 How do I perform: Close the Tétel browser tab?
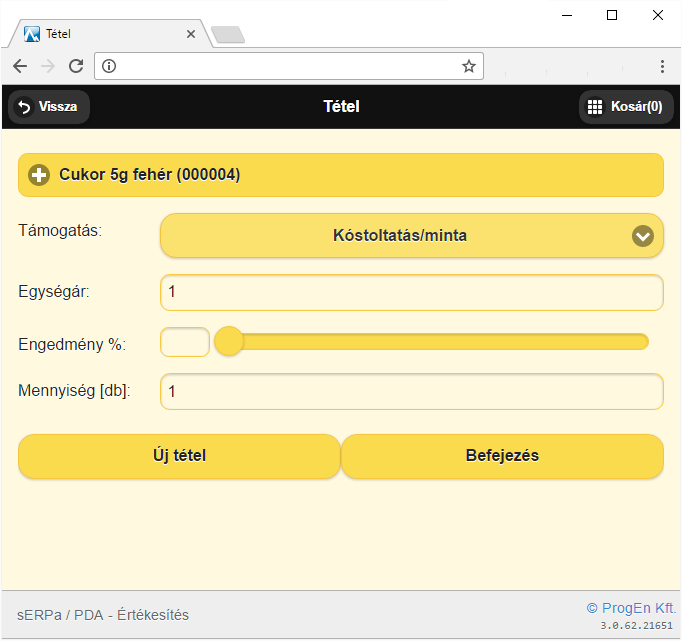(x=191, y=33)
